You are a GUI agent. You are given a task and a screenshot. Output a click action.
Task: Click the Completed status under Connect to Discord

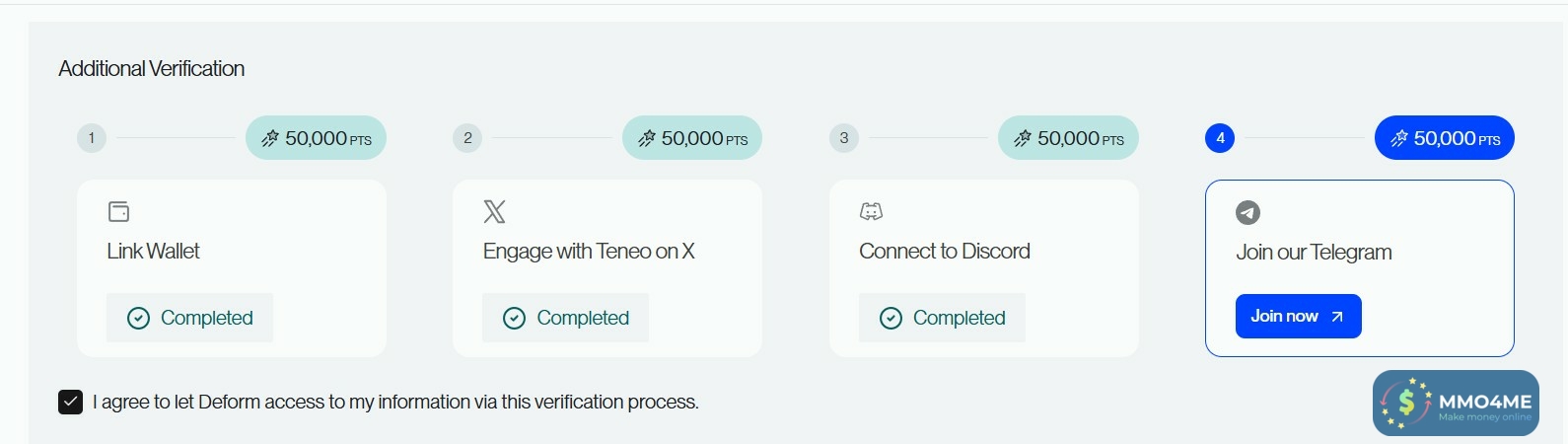coord(942,318)
